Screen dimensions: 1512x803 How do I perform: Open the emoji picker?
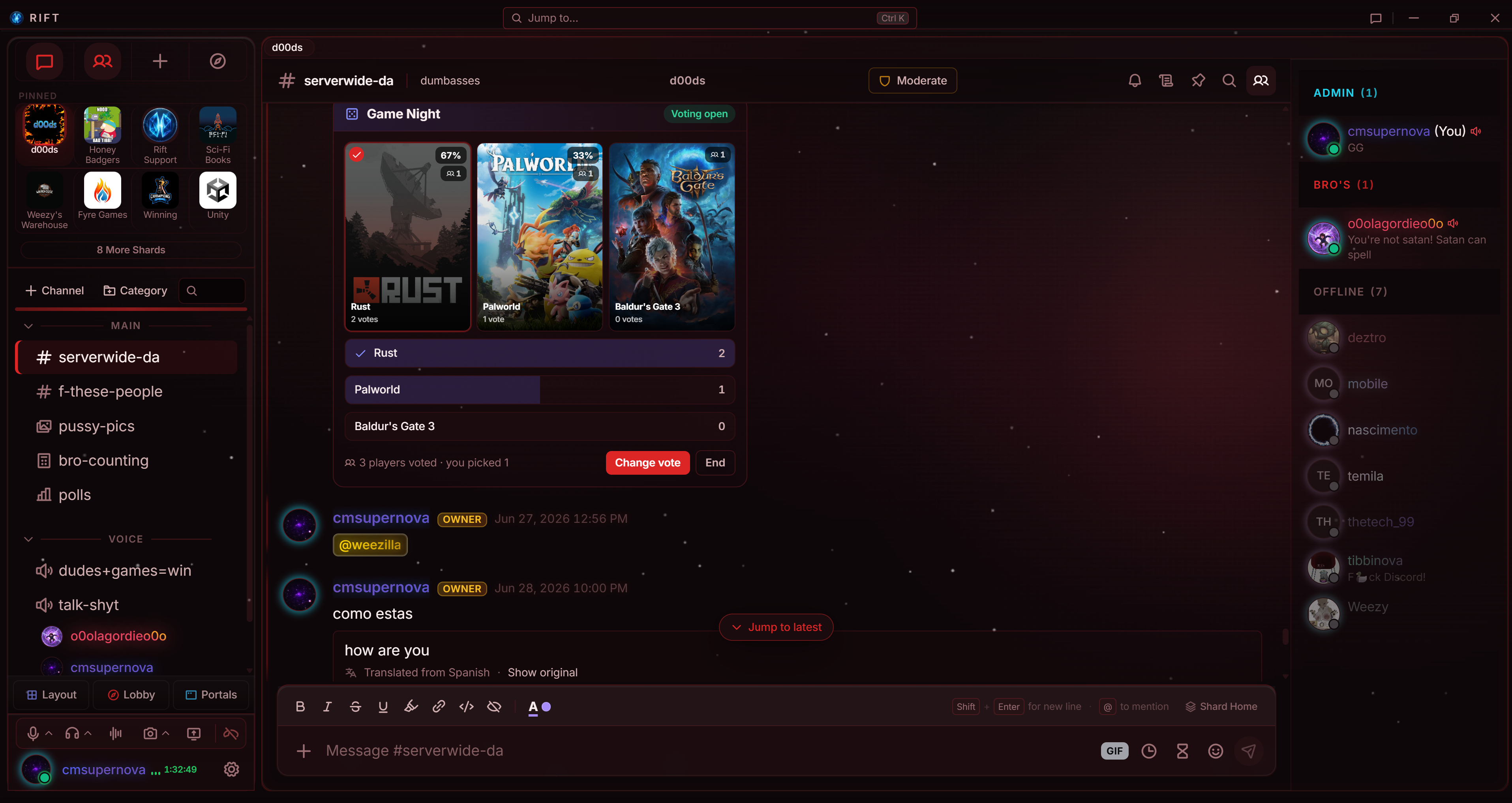point(1216,751)
